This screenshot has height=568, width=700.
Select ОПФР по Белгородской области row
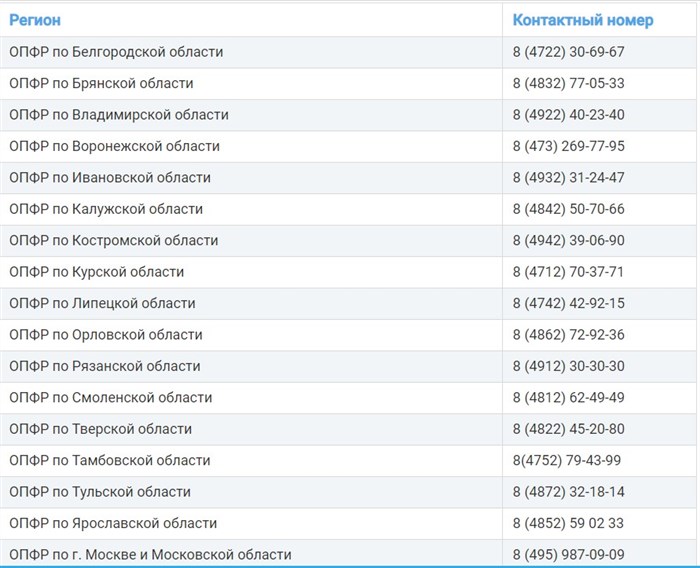[x=348, y=52]
